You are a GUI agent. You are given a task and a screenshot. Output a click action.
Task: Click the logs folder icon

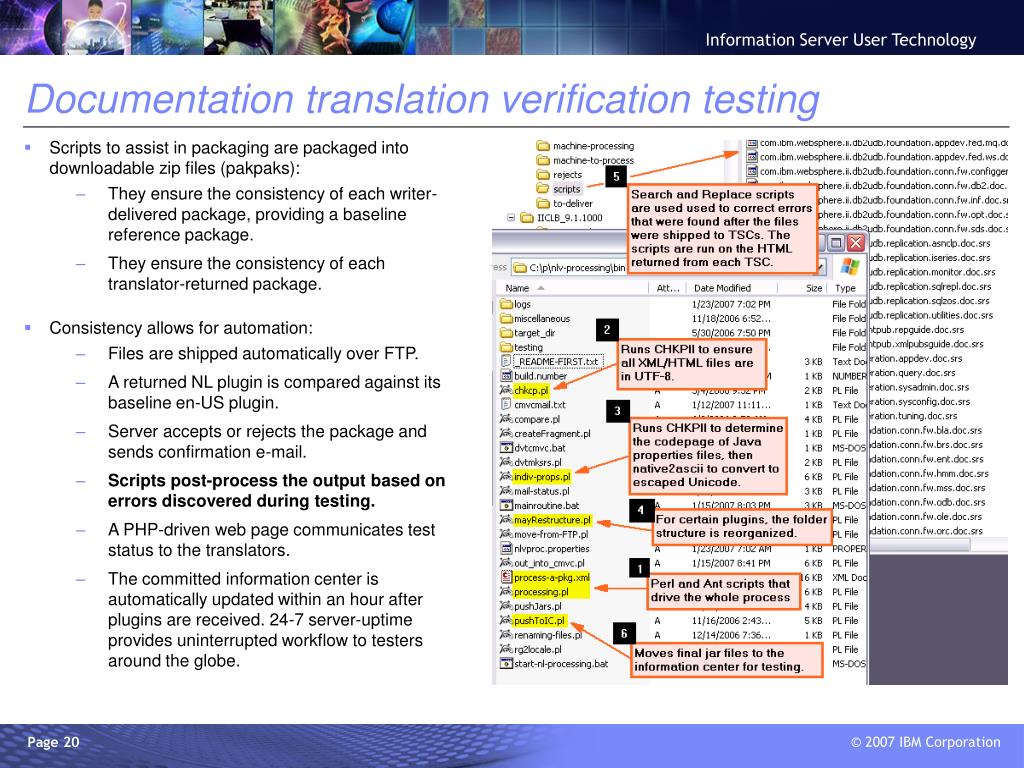tap(506, 304)
